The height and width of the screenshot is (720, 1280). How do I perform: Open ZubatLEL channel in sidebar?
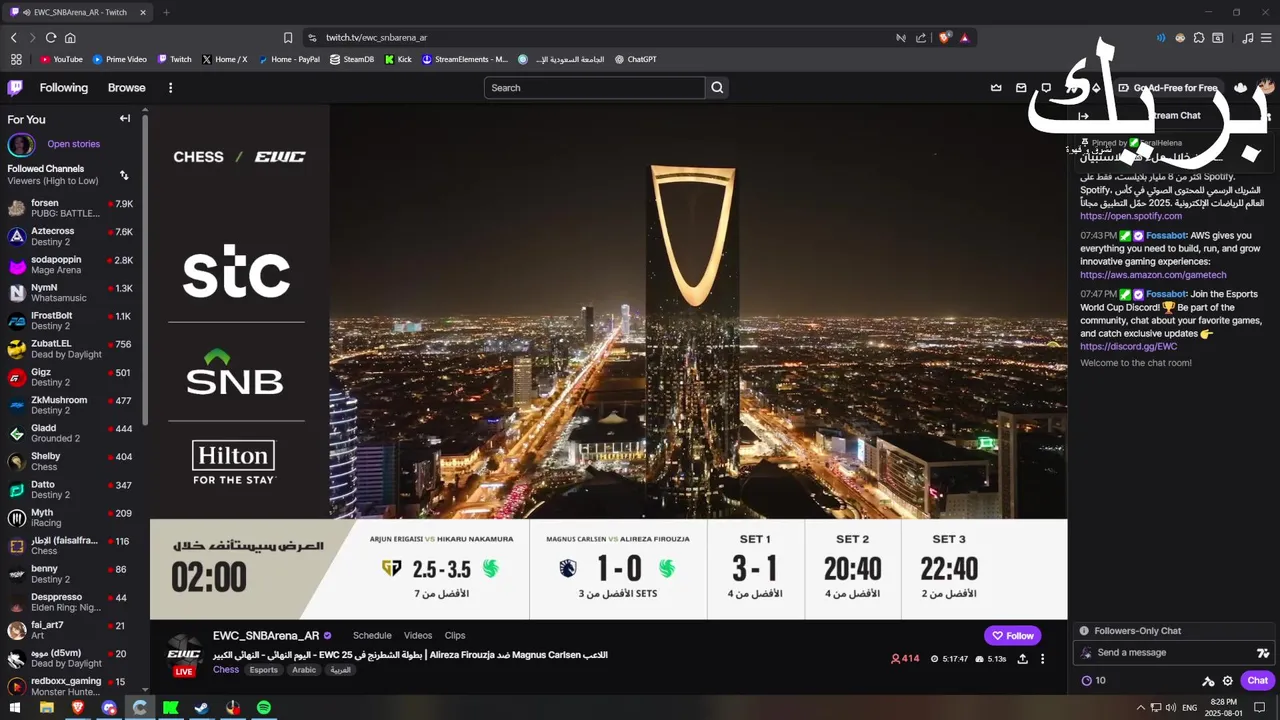pyautogui.click(x=70, y=349)
